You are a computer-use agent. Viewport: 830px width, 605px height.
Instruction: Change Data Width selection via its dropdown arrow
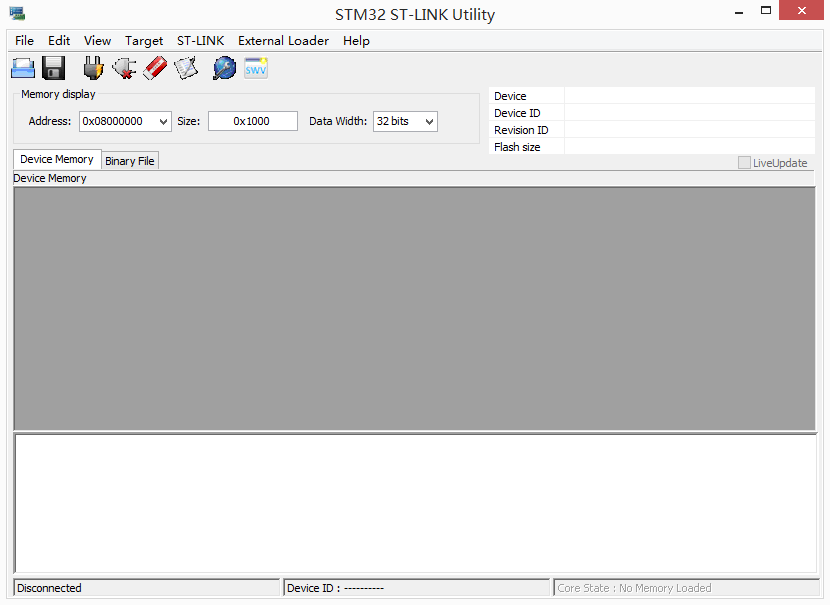pyautogui.click(x=431, y=121)
